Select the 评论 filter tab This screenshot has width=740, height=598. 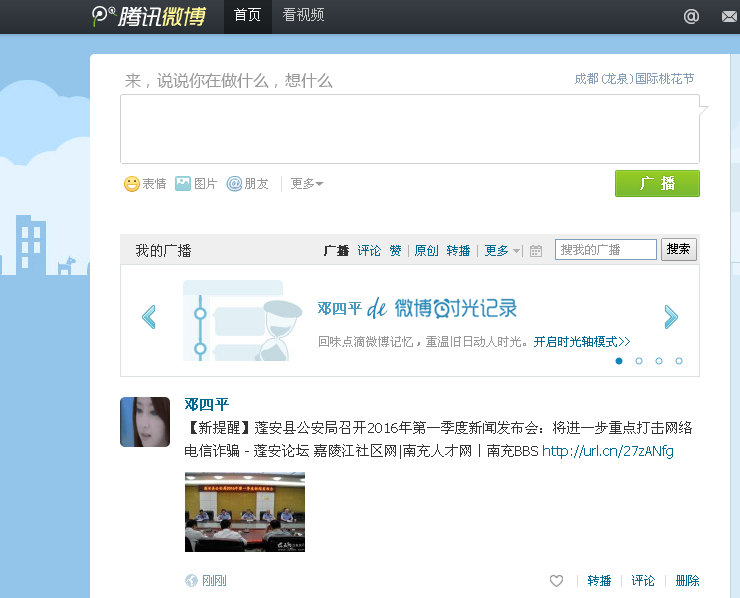(x=369, y=251)
